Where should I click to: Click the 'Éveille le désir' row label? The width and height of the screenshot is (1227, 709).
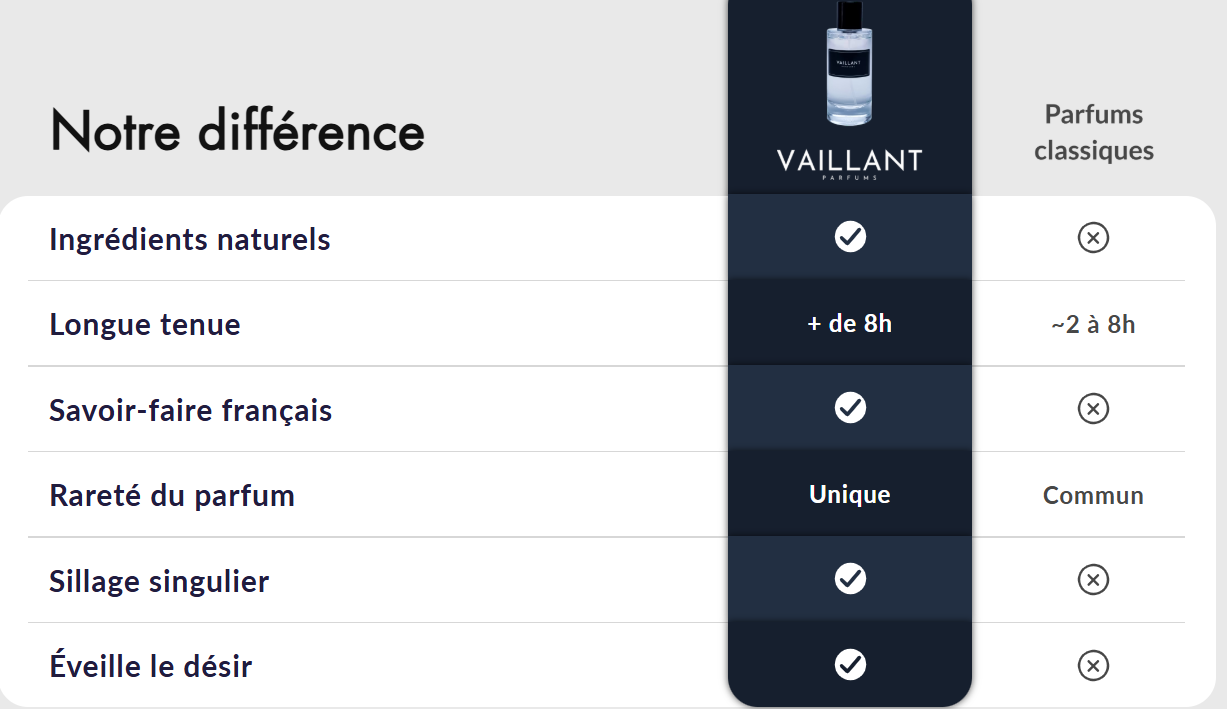[151, 666]
